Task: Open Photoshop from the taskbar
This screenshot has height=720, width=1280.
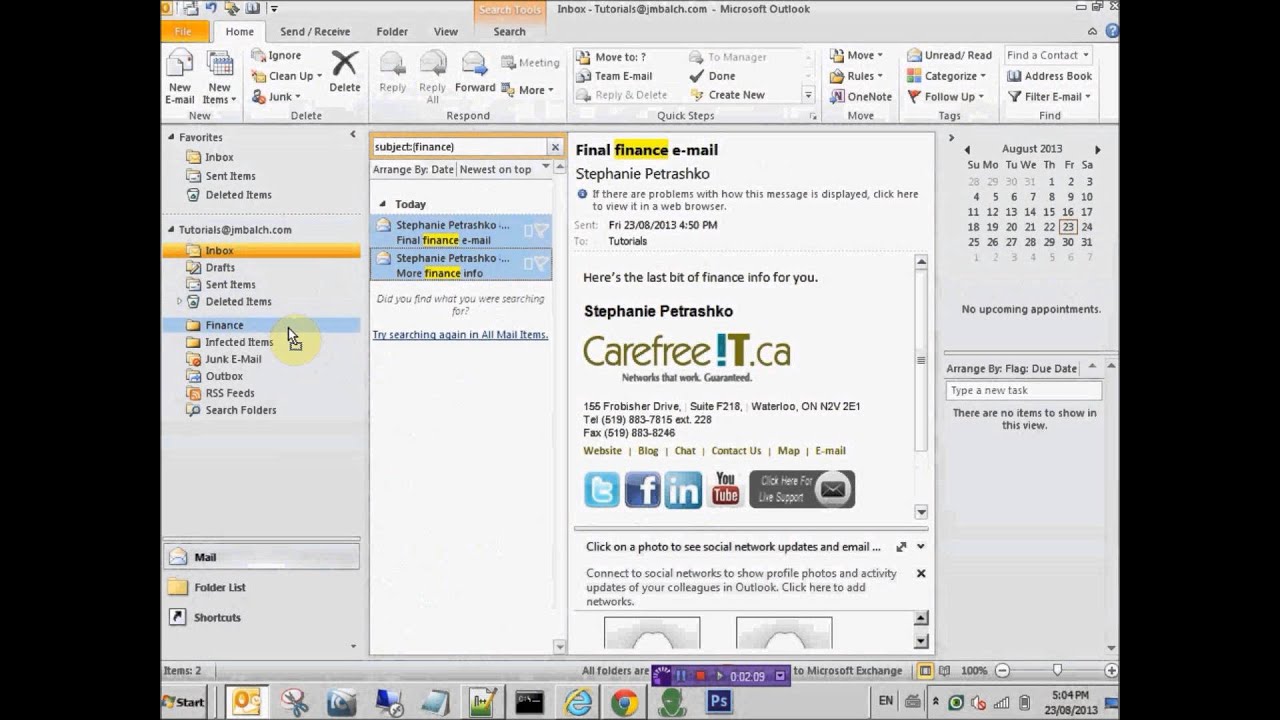Action: point(718,702)
